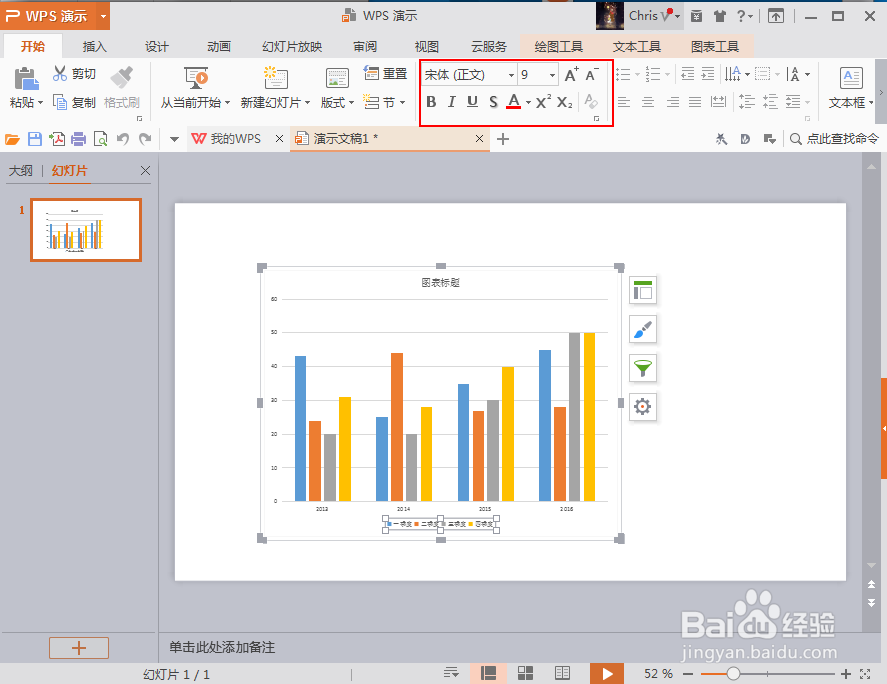Viewport: 887px width, 684px height.
Task: Toggle italic formatting
Action: pyautogui.click(x=451, y=102)
